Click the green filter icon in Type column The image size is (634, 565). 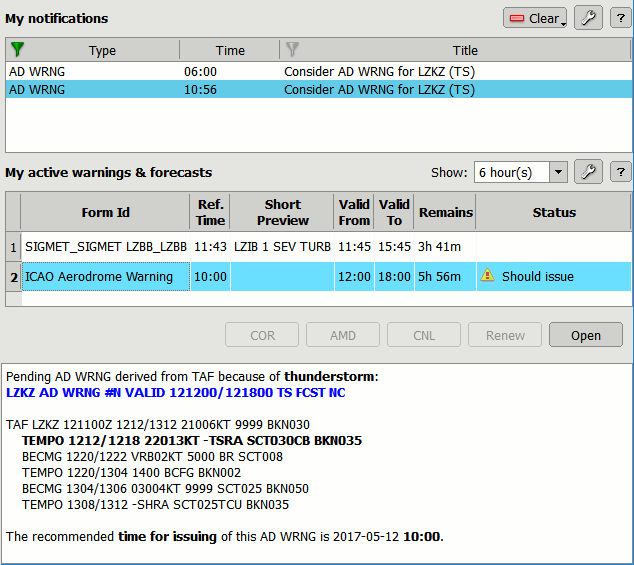(x=17, y=49)
